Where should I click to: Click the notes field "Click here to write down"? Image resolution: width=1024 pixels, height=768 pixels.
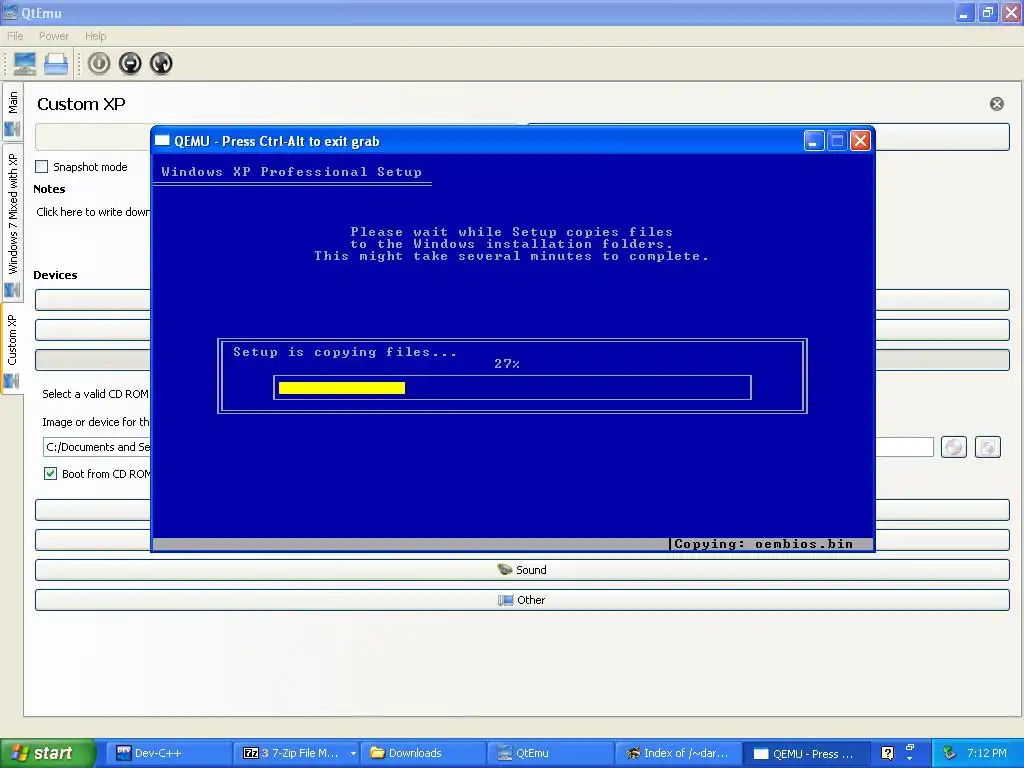click(93, 212)
